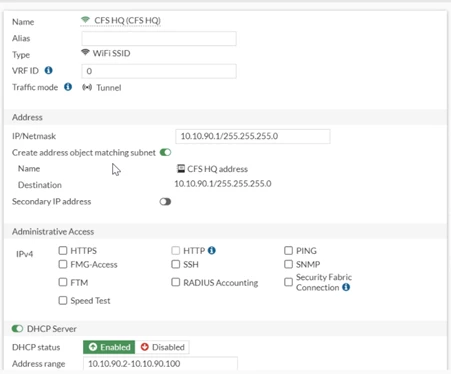Check the FTM checkbox

pos(63,282)
